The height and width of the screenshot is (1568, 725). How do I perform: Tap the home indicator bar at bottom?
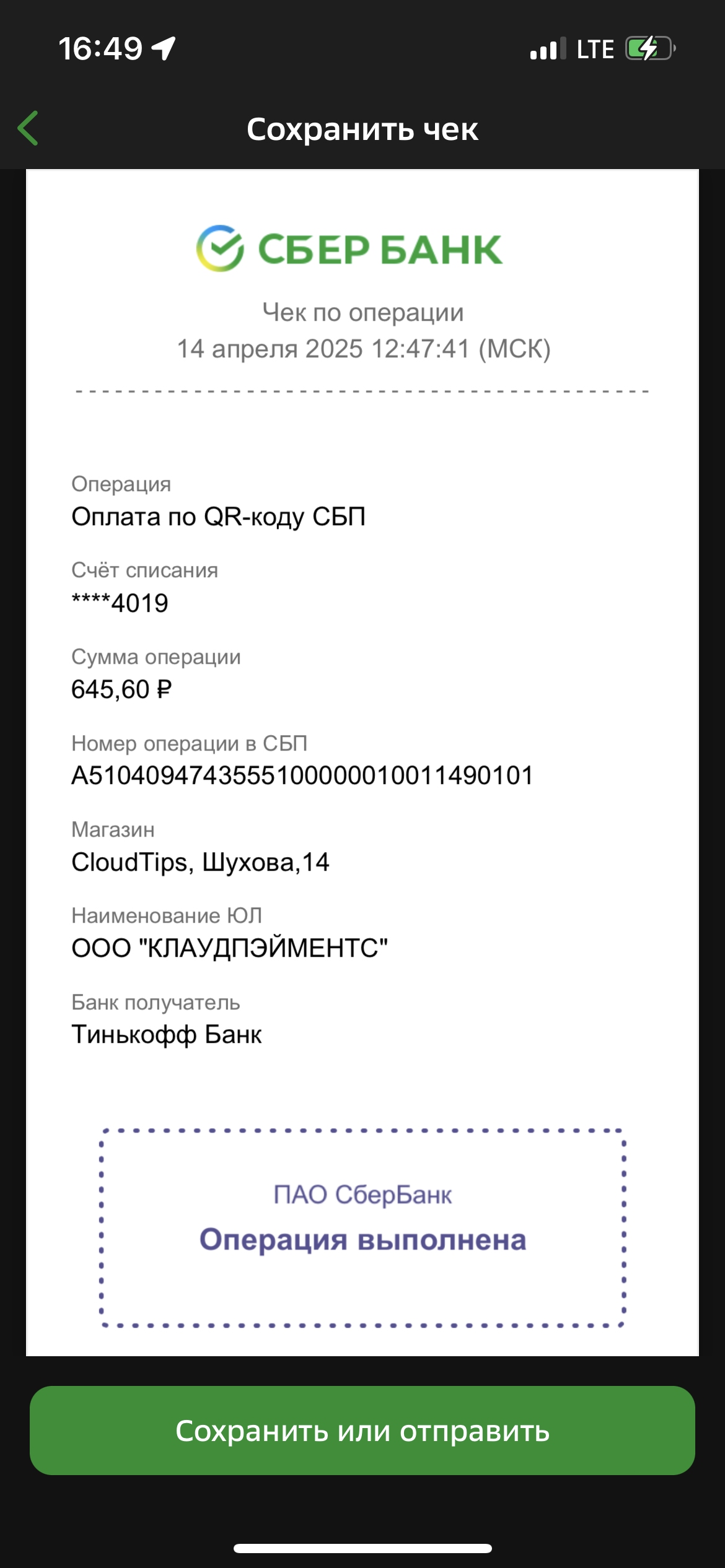tap(362, 1548)
